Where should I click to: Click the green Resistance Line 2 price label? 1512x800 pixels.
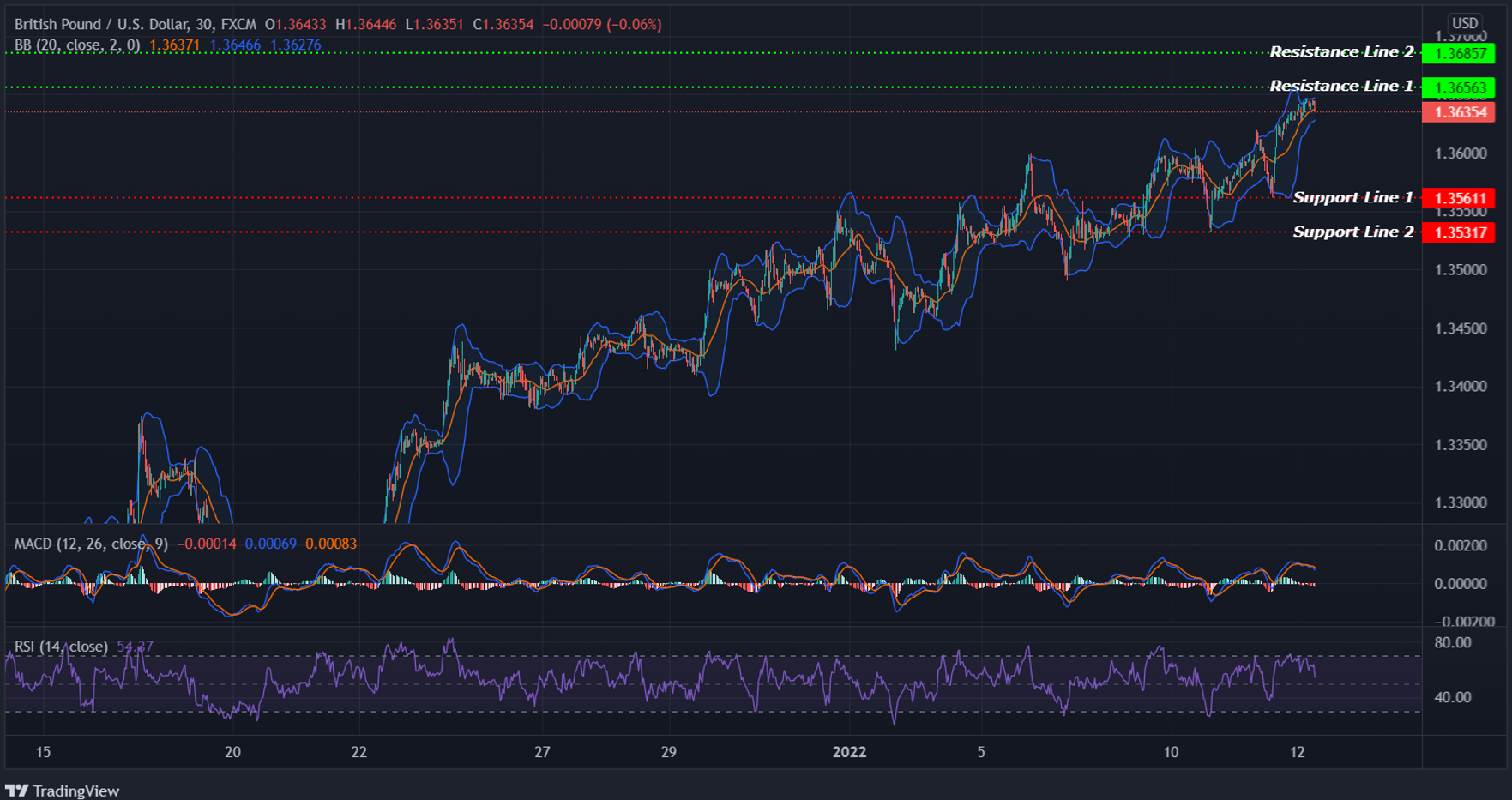[1459, 52]
